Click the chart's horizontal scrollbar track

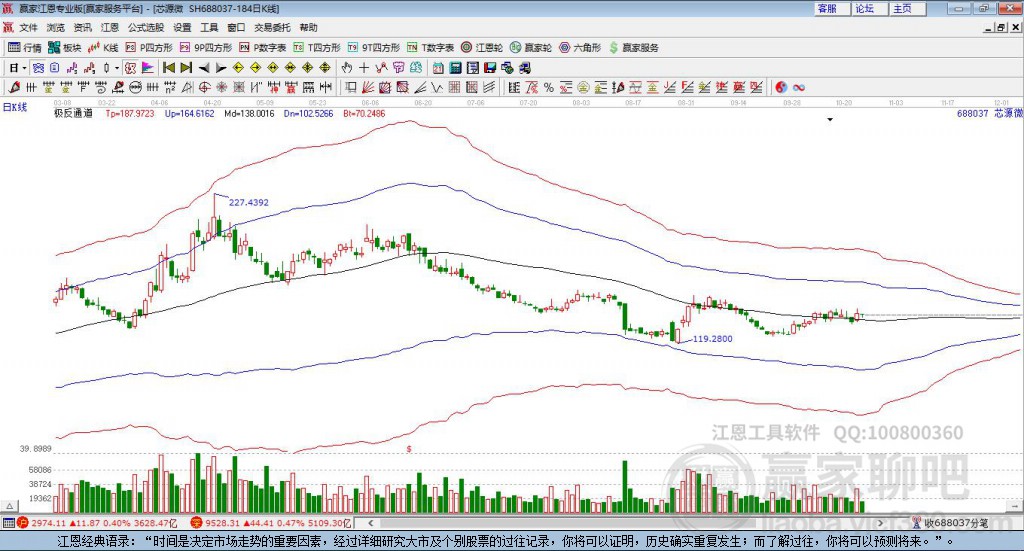[x=625, y=523]
